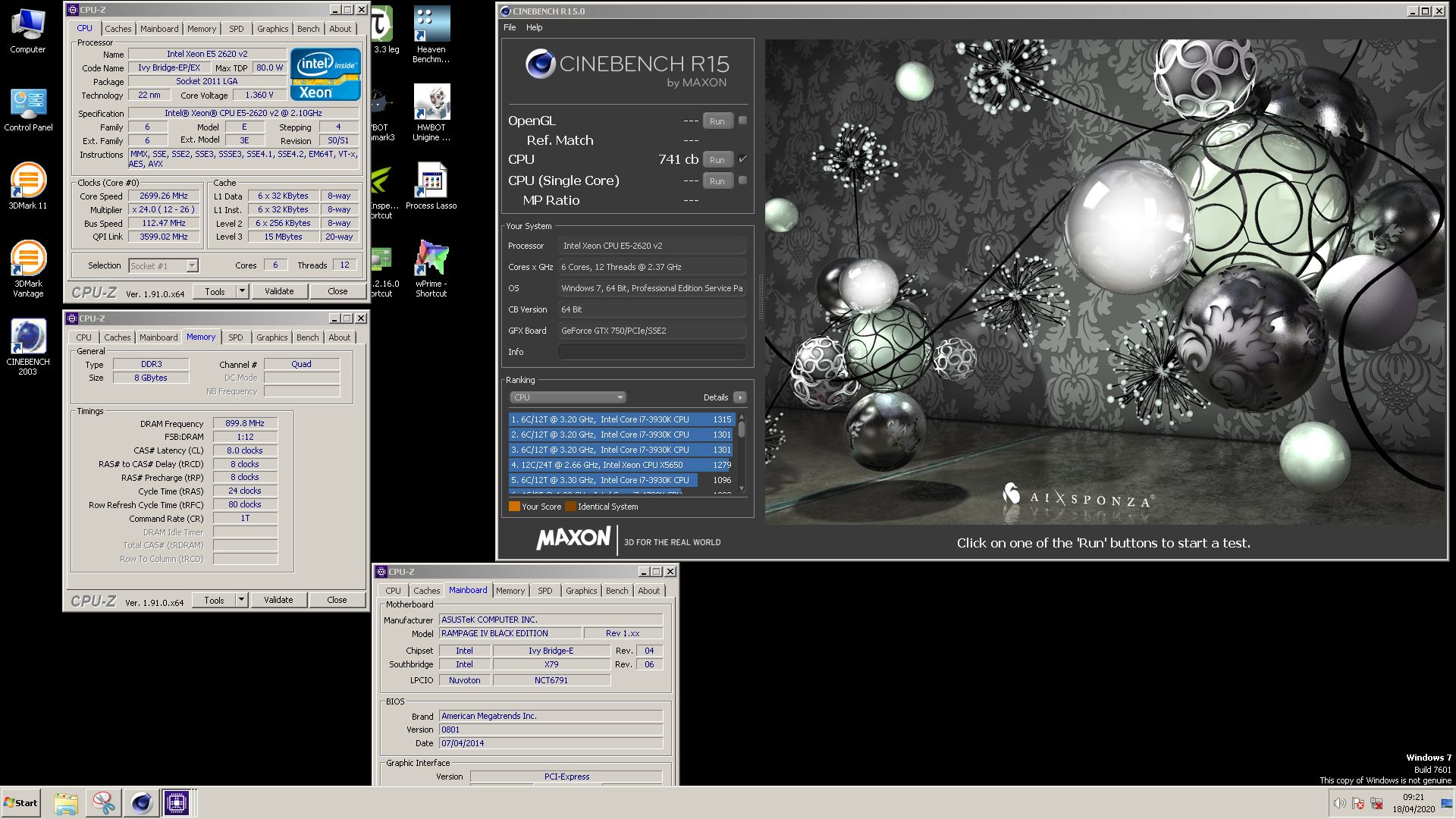Switch to Mainboard tab in top CPU-Z
This screenshot has width=1456, height=819.
(x=159, y=29)
